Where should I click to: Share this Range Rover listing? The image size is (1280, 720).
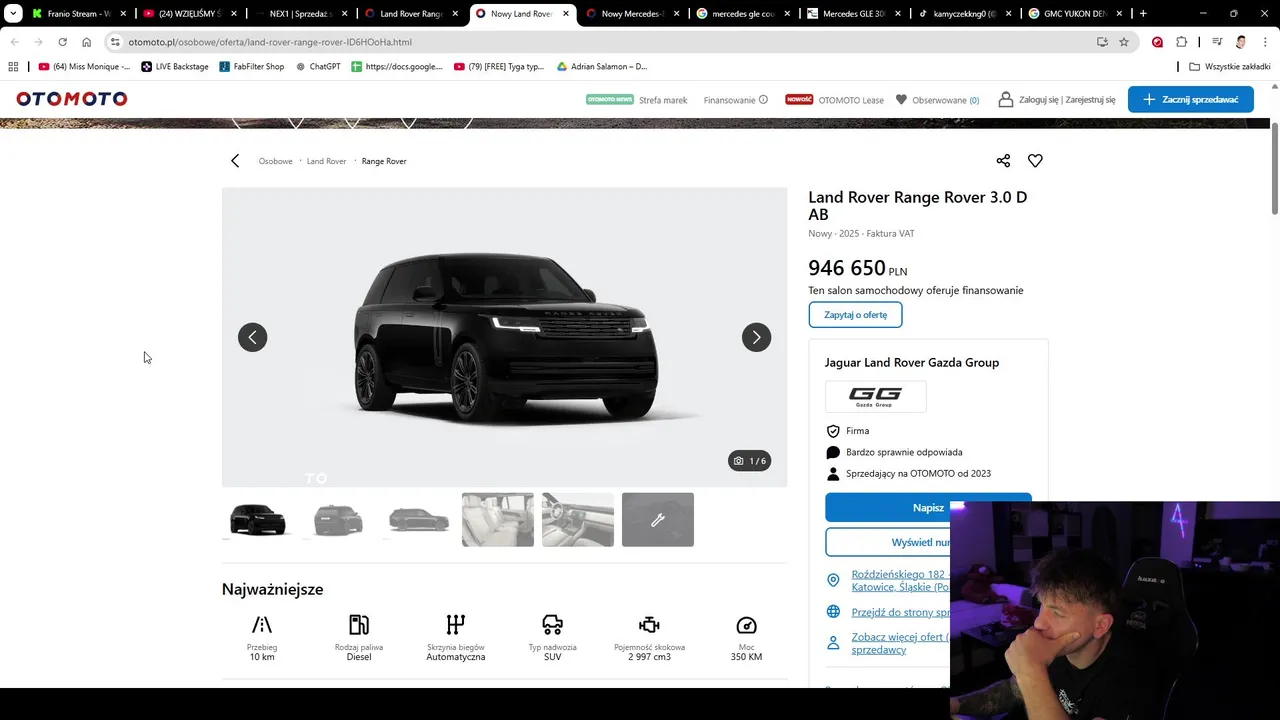1003,161
